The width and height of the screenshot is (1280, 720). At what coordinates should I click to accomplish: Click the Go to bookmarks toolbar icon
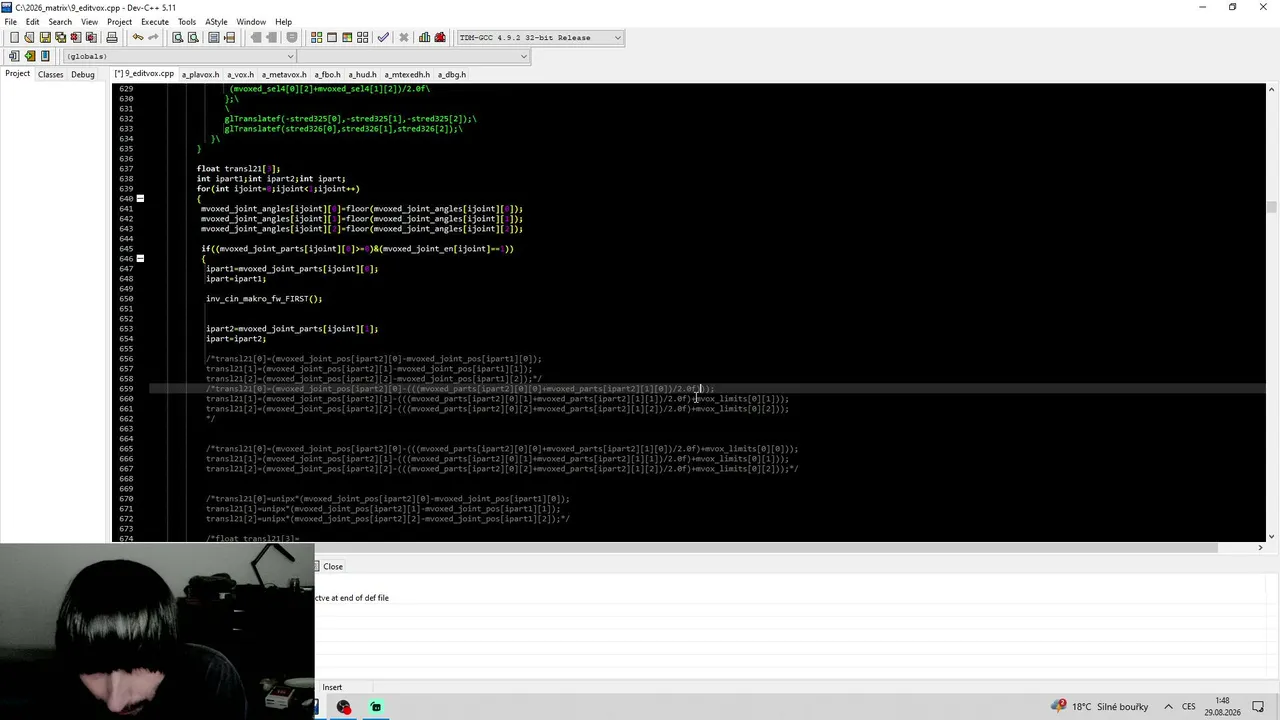click(x=45, y=56)
